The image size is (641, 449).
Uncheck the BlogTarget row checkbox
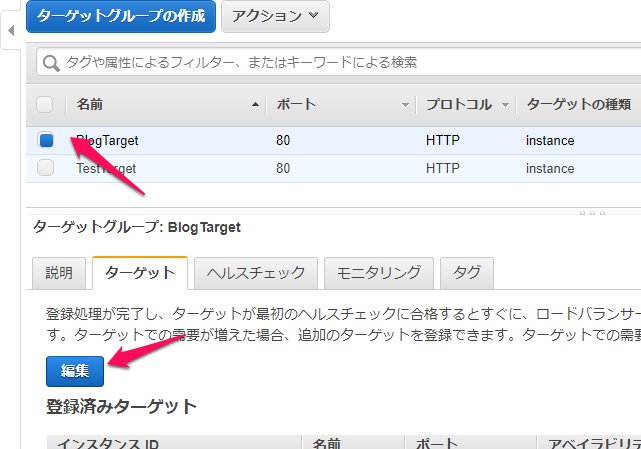click(46, 141)
